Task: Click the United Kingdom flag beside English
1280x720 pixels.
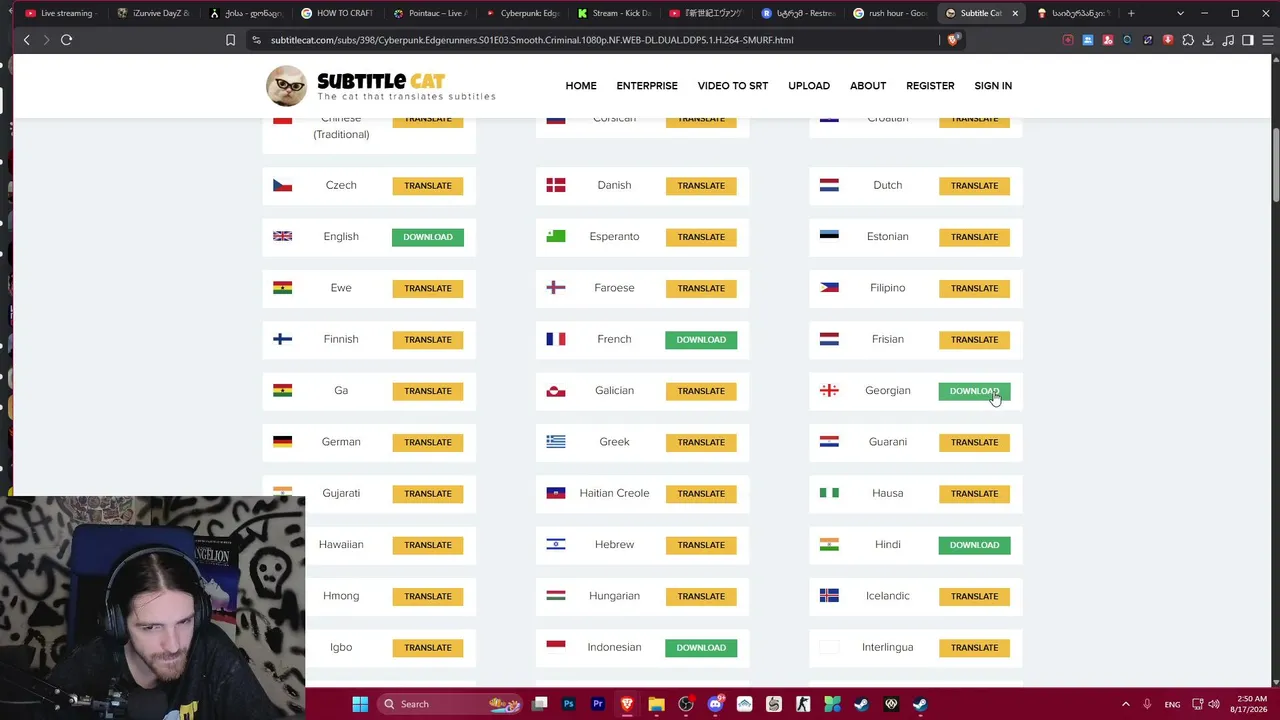Action: point(283,236)
